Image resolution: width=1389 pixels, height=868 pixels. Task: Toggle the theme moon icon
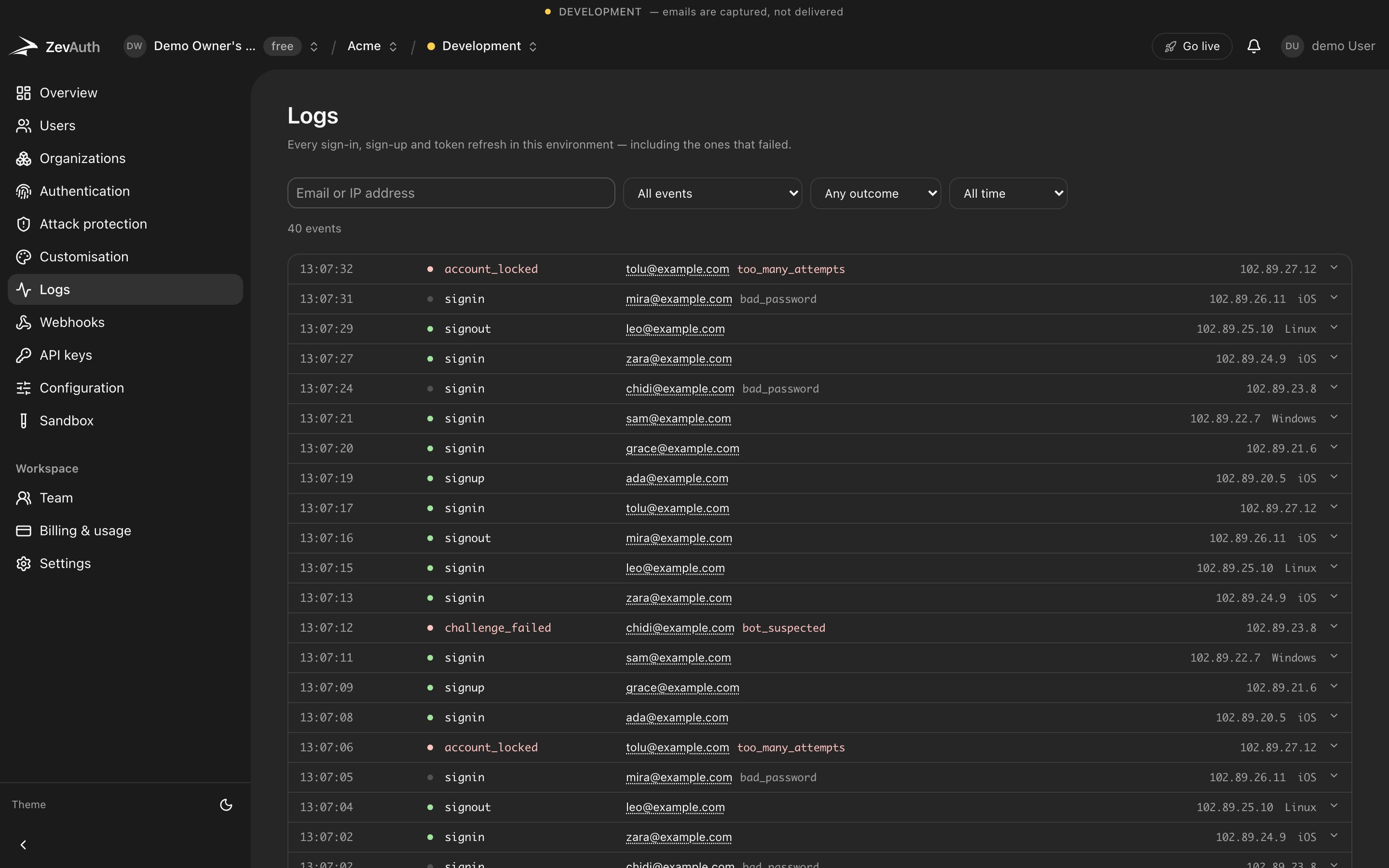coord(226,804)
